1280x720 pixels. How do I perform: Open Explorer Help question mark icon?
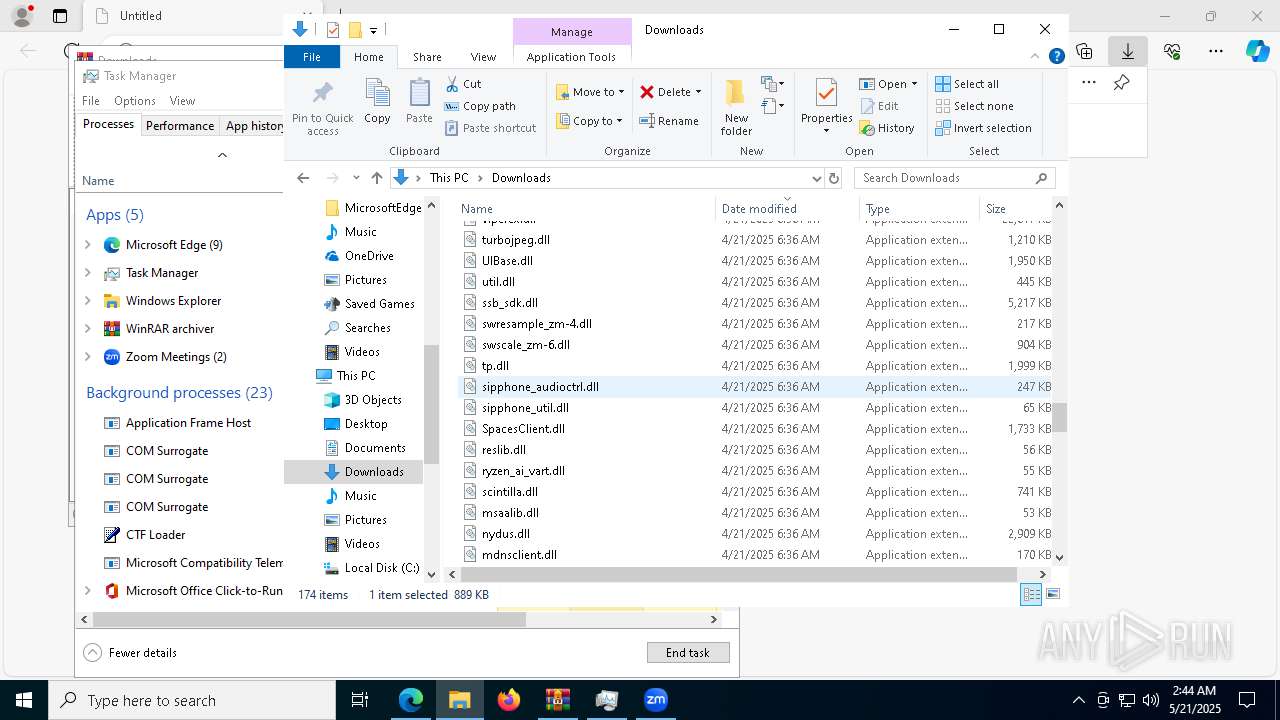(x=1056, y=57)
